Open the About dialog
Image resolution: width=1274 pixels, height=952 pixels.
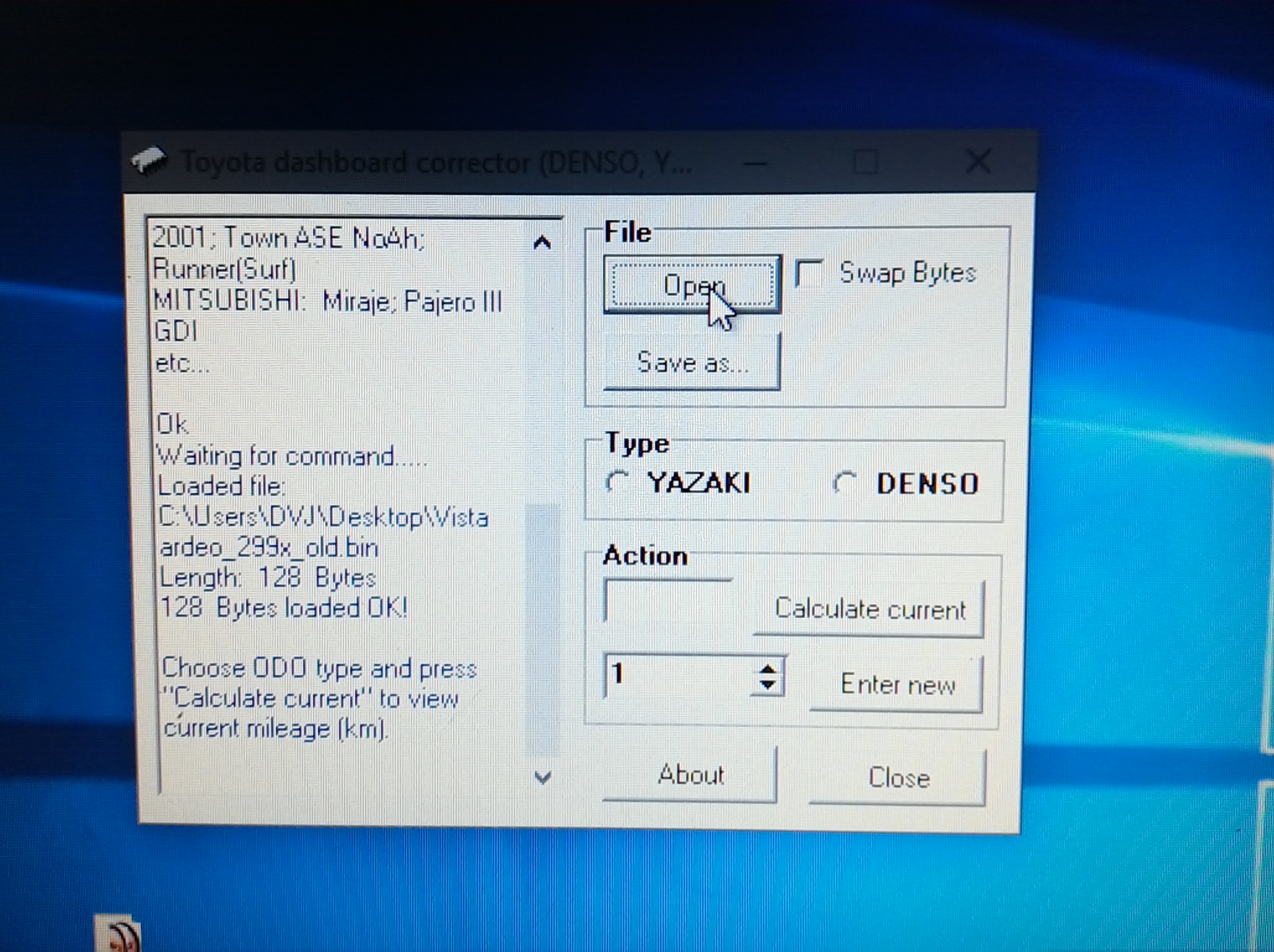[690, 775]
